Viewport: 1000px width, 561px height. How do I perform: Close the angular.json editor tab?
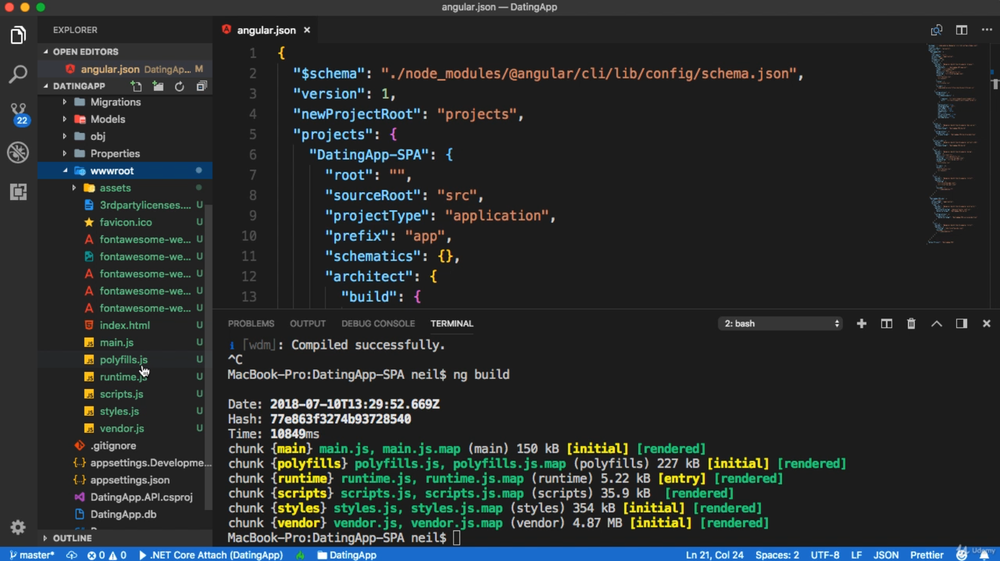click(x=307, y=30)
